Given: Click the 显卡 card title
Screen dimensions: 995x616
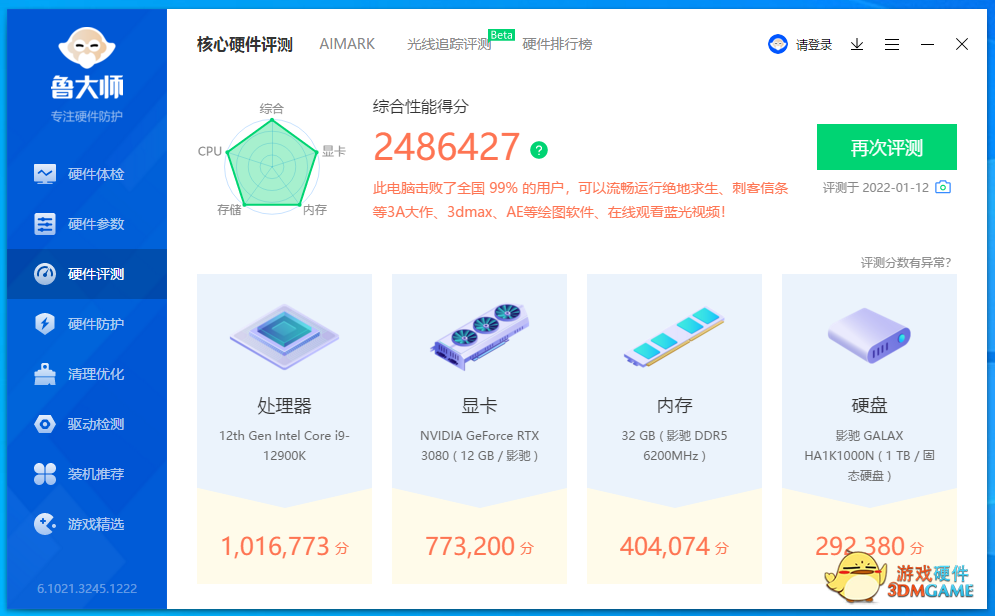Looking at the screenshot, I should click(x=480, y=405).
